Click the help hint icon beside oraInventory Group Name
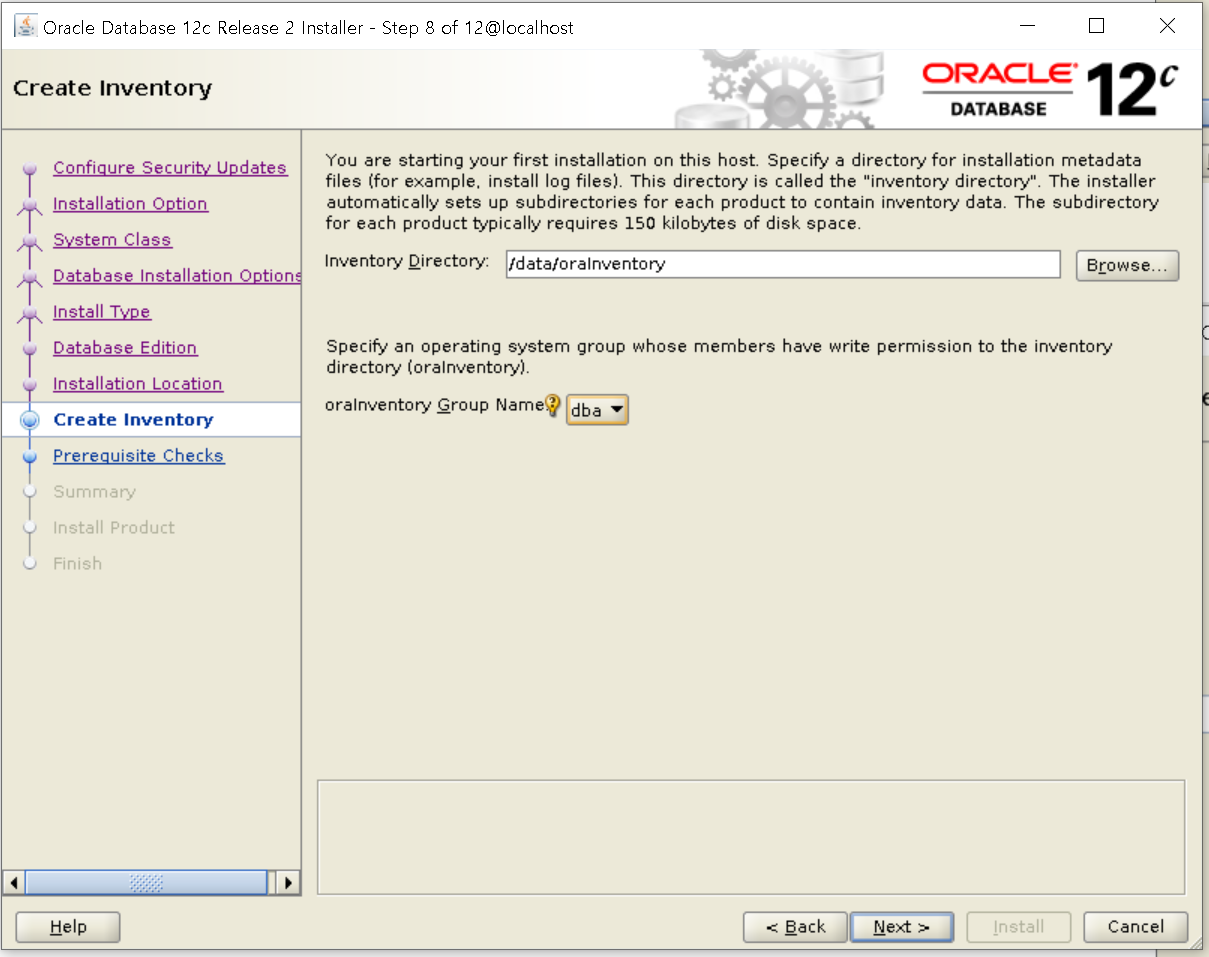 point(553,405)
